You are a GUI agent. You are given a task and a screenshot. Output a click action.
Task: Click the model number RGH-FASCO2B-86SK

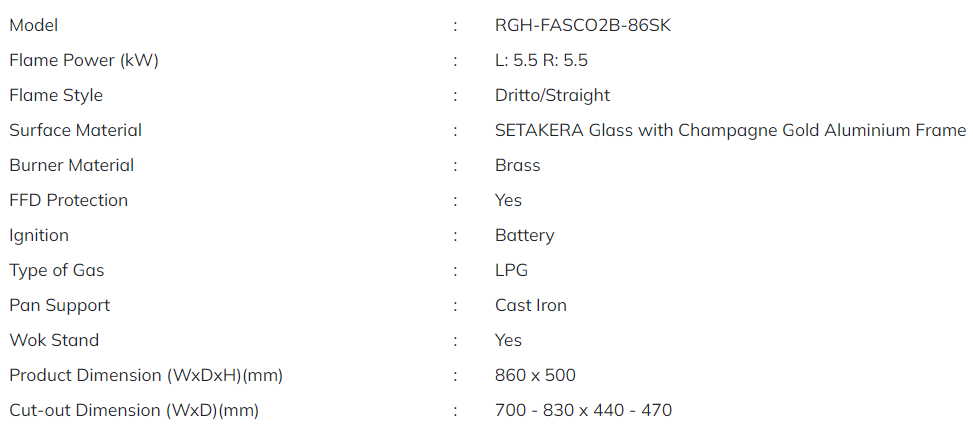[x=583, y=25]
